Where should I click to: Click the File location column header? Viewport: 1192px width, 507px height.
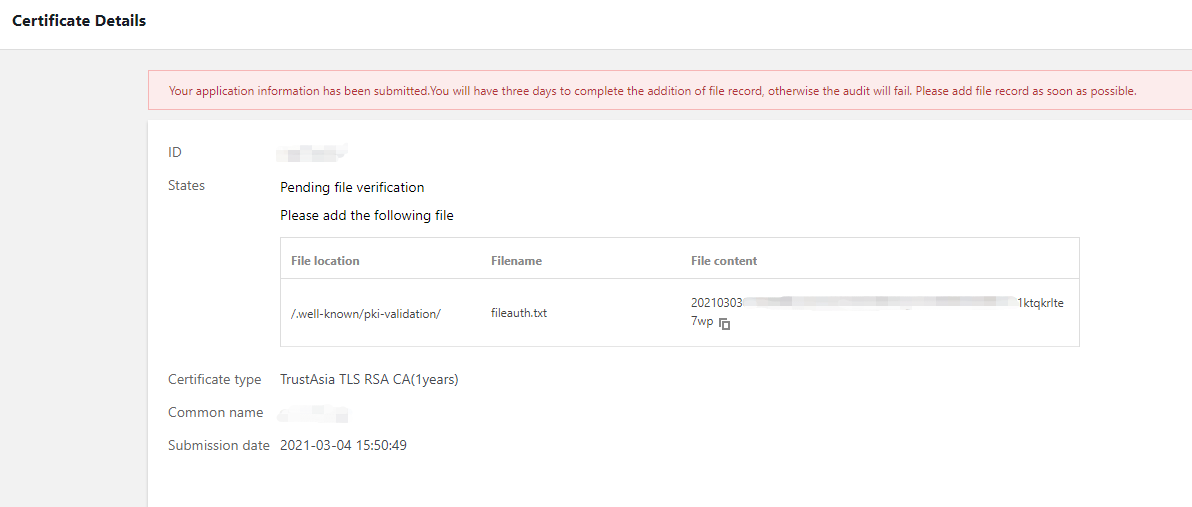click(325, 261)
